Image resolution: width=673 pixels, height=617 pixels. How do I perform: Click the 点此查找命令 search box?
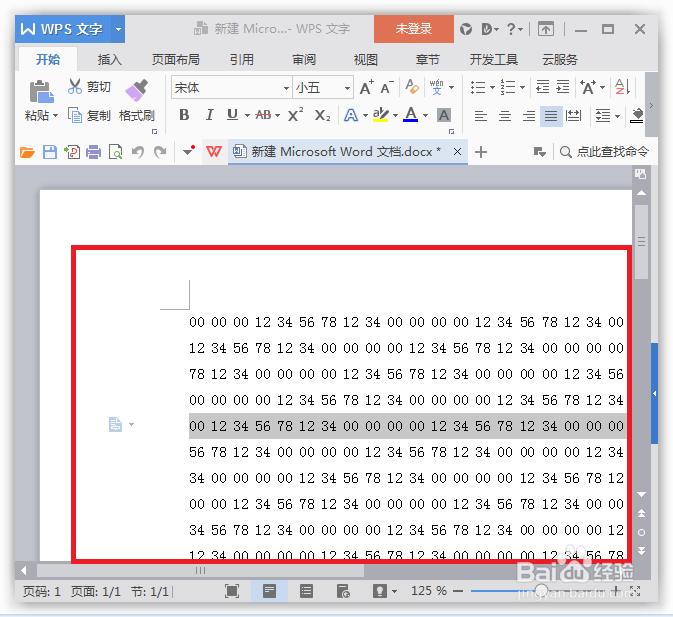coord(604,151)
